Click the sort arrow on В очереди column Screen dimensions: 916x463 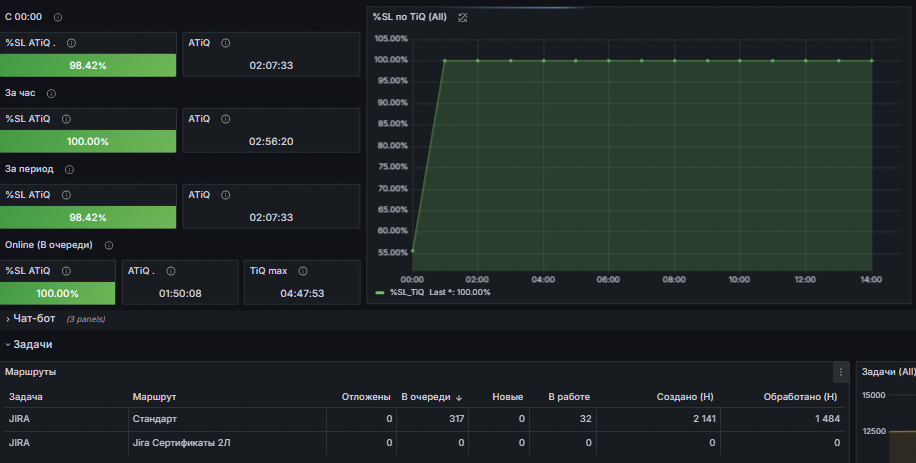[x=459, y=398]
